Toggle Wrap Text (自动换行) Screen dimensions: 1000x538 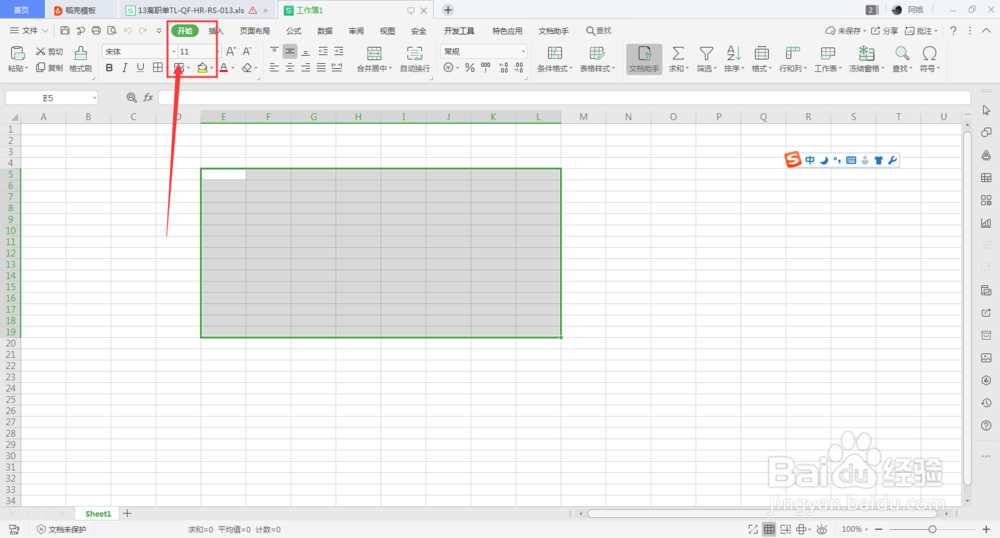(x=415, y=59)
